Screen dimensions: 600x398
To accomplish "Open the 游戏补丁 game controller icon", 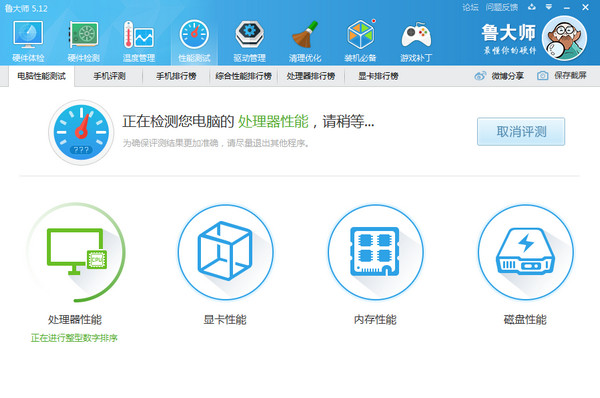I will 416,41.
